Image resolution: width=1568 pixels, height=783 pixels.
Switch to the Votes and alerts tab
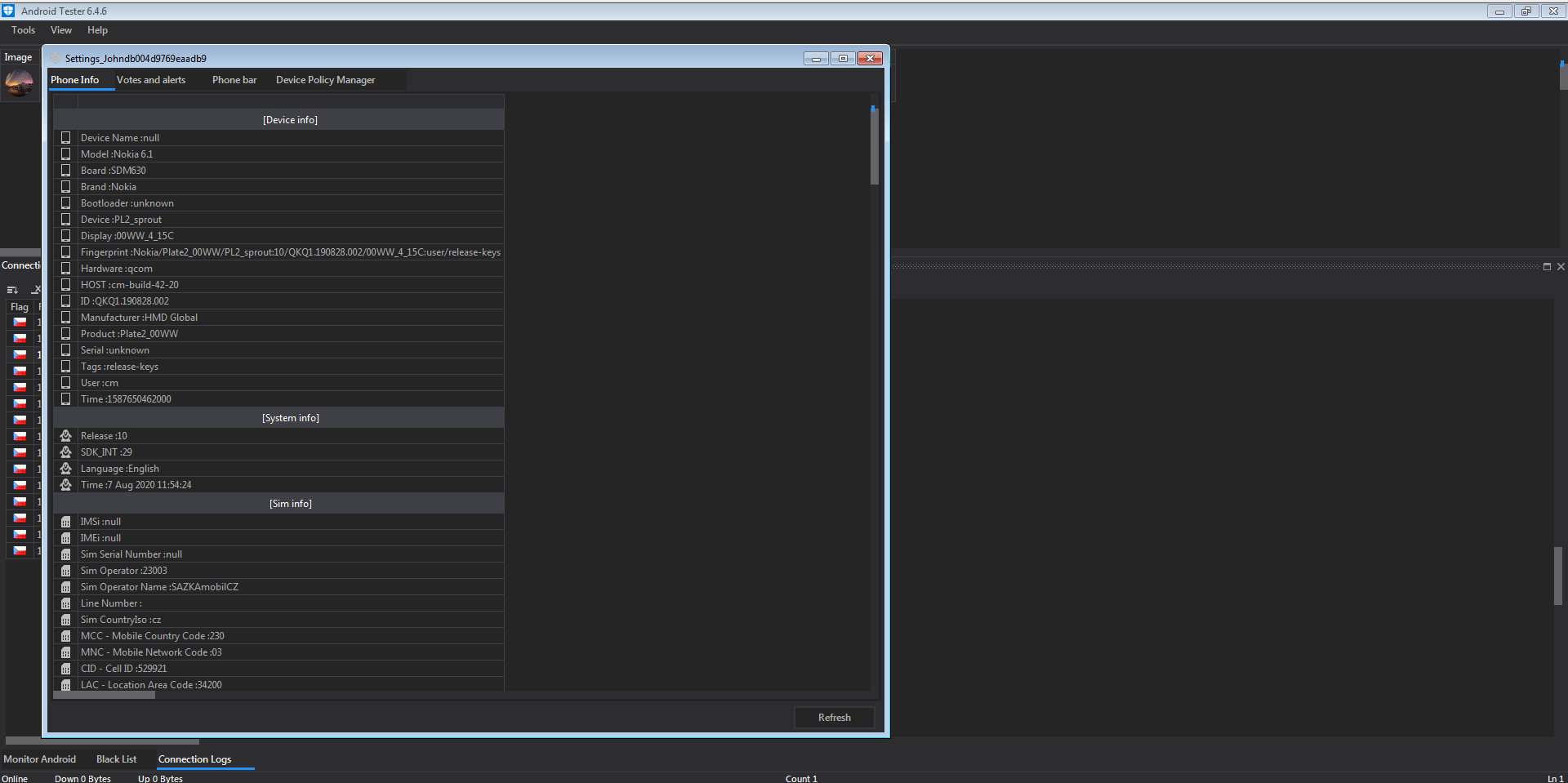pyautogui.click(x=151, y=80)
